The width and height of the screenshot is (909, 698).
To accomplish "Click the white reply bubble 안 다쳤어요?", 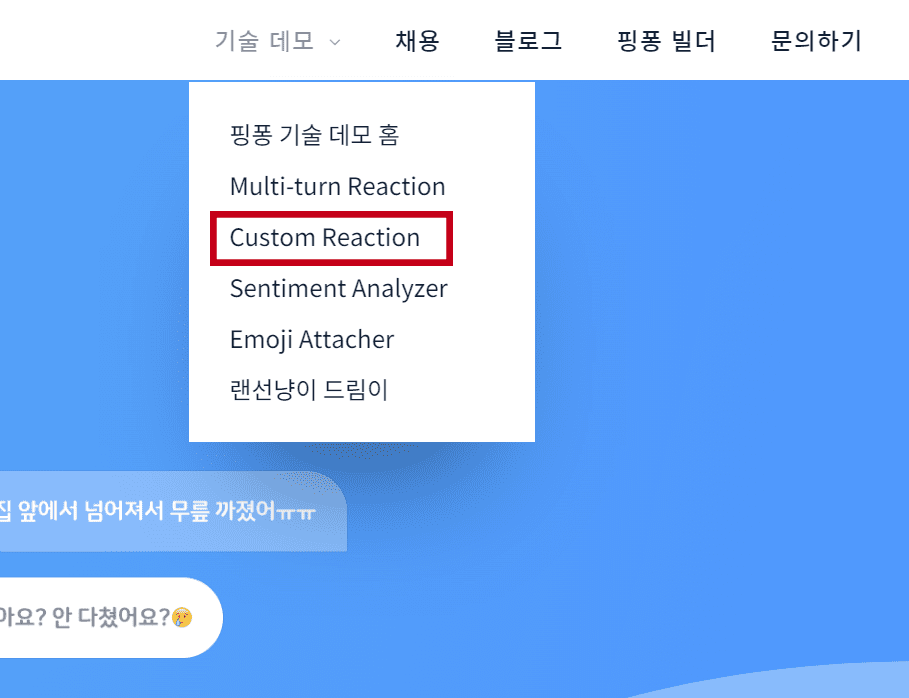I will [x=111, y=617].
